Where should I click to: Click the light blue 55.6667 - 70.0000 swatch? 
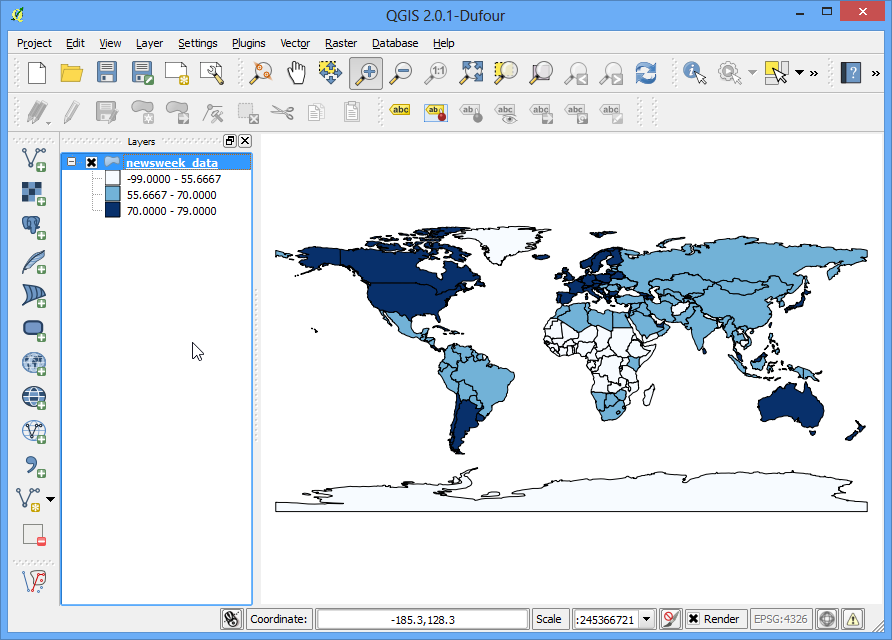tap(113, 195)
